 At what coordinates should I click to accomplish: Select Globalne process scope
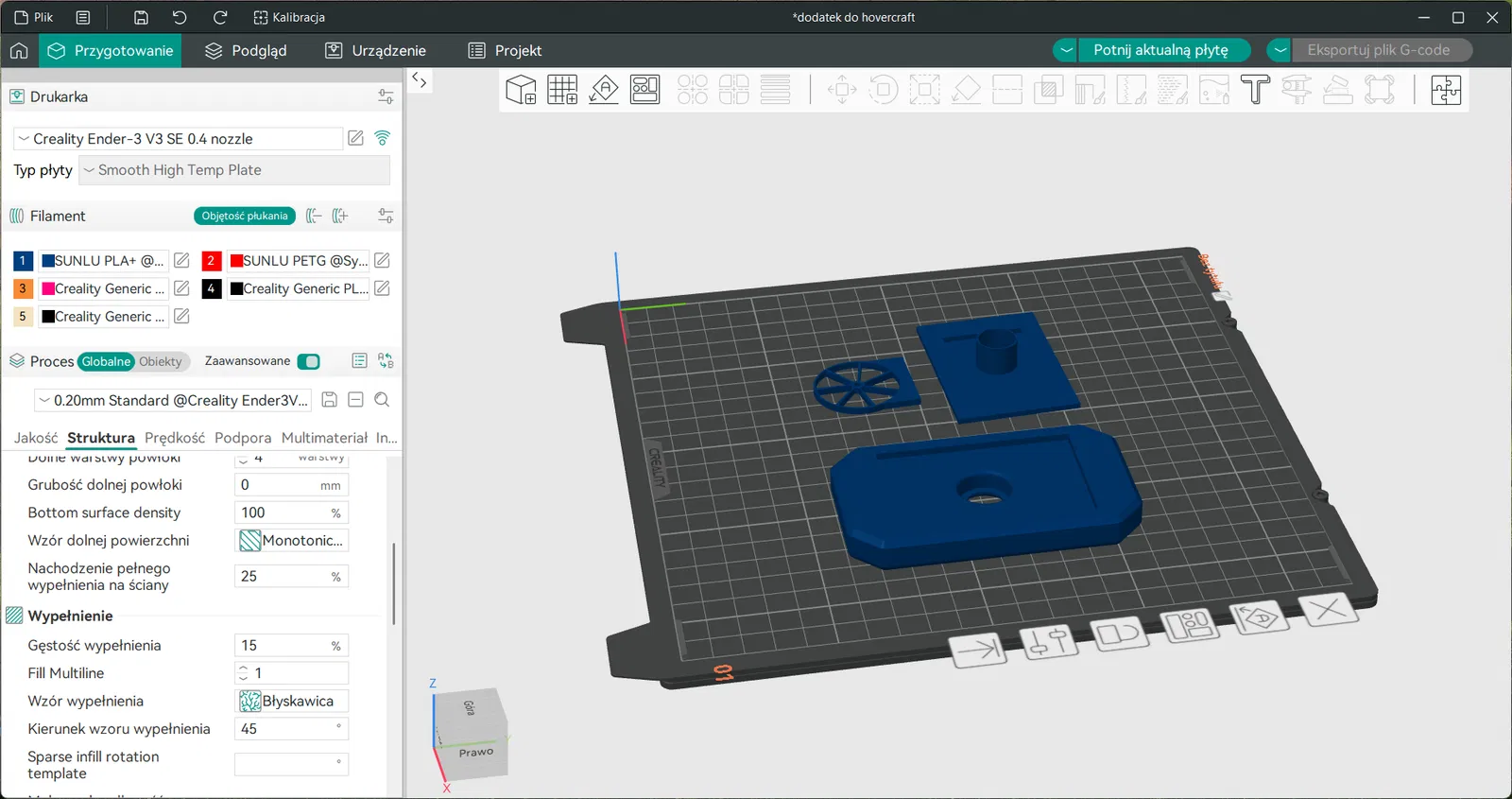pos(106,361)
